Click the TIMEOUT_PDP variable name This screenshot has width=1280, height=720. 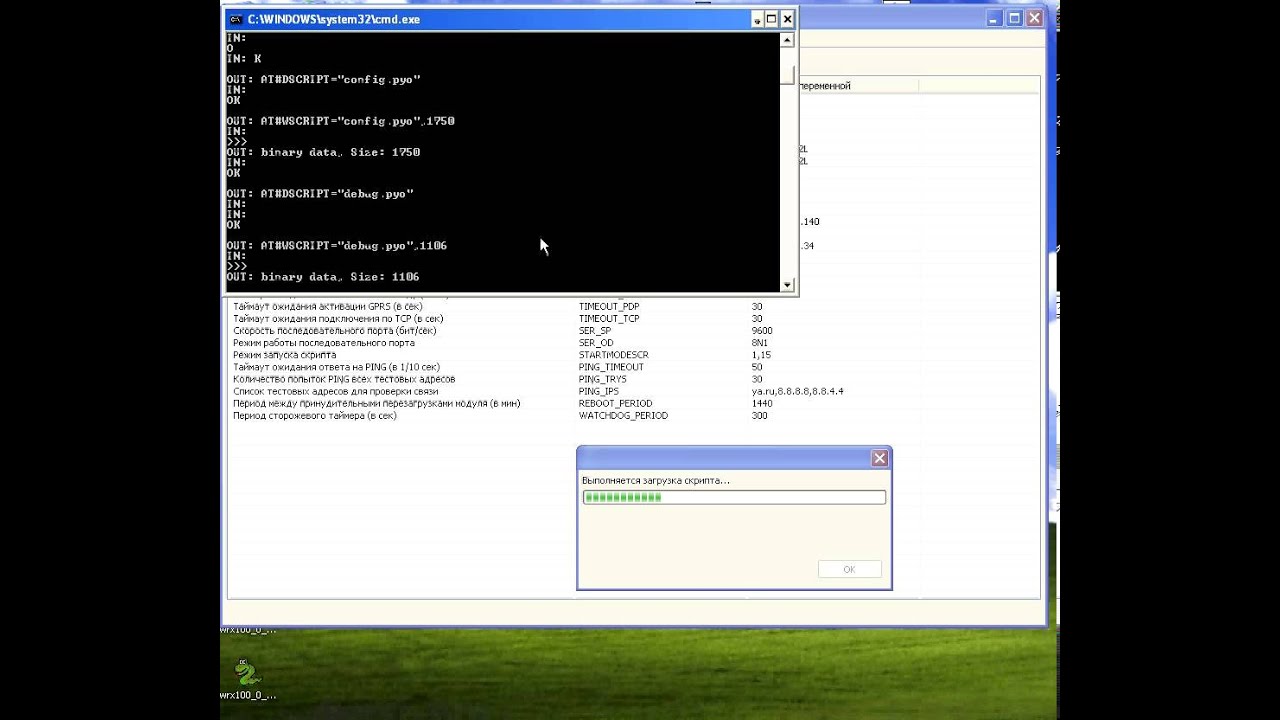(609, 306)
